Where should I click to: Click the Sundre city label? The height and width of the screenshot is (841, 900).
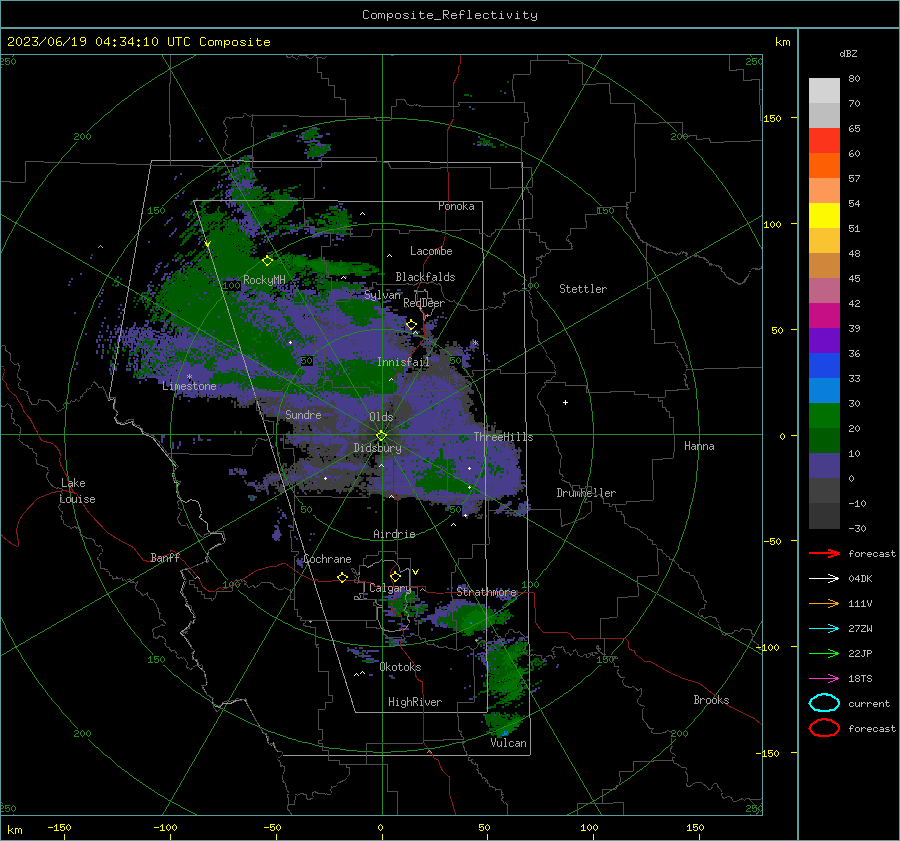point(303,414)
